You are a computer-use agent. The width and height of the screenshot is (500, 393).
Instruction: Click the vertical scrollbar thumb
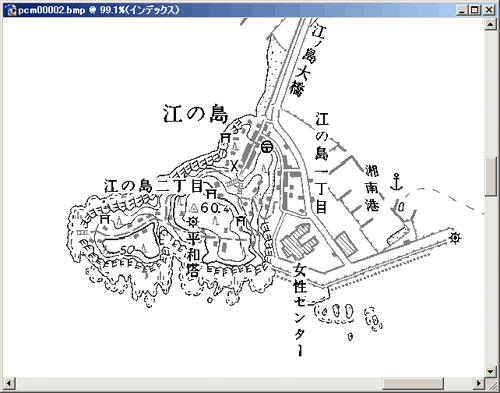click(x=490, y=177)
